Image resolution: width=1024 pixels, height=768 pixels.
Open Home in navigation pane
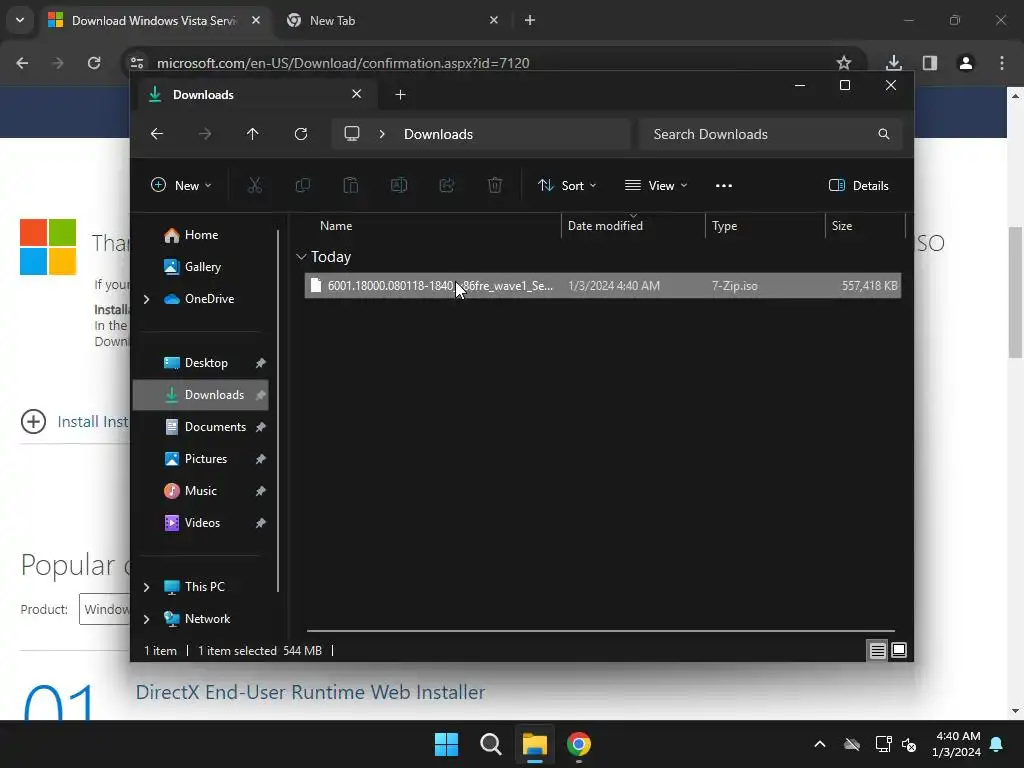pos(202,235)
